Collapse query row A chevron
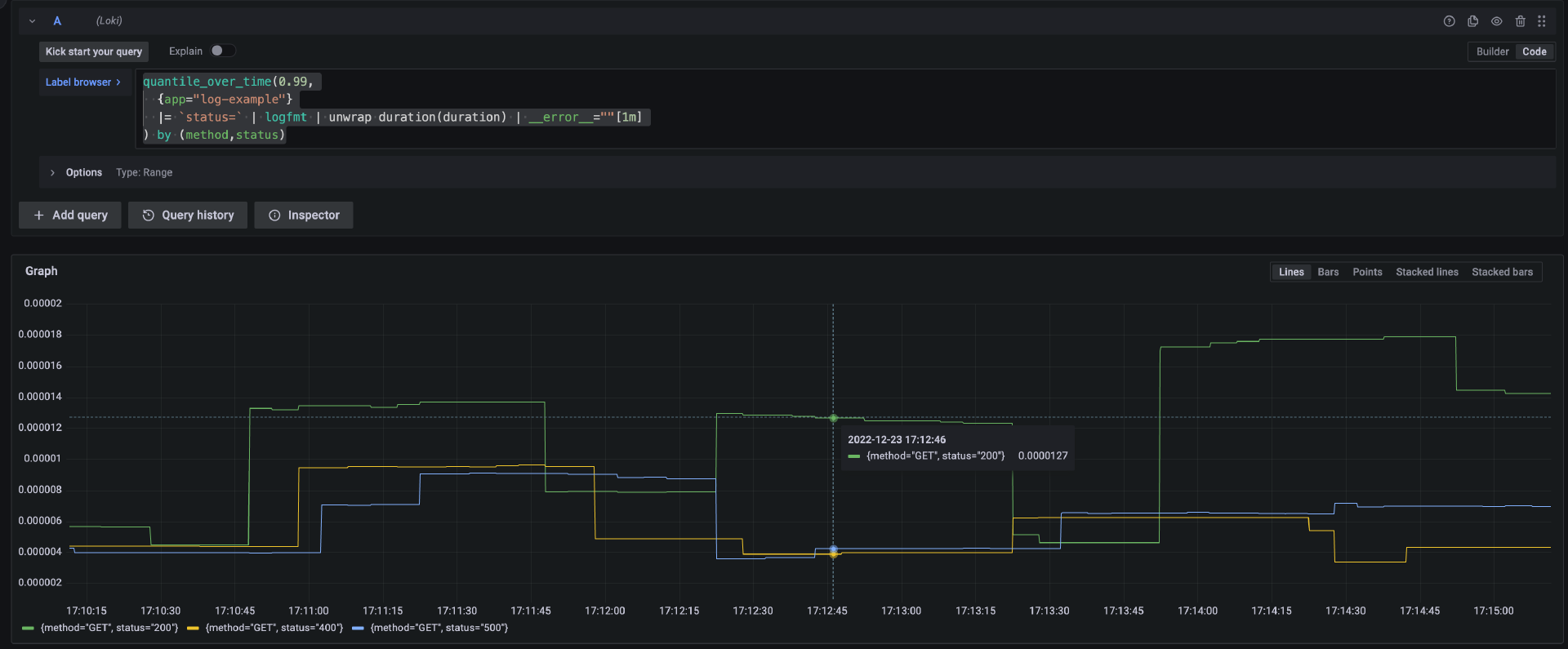This screenshot has width=1568, height=649. click(32, 21)
